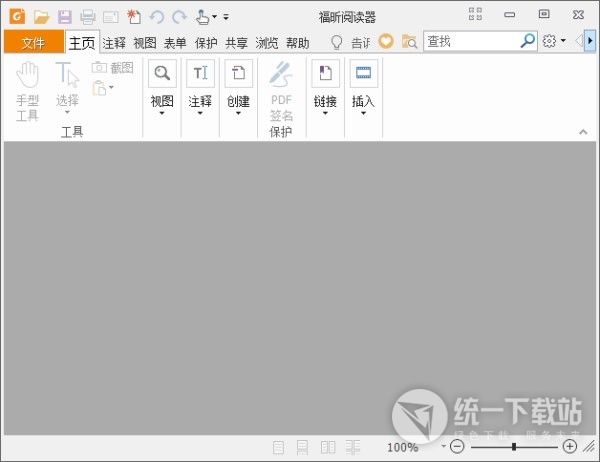Click the magnifier search button
Screen dimensions: 600x462
[528, 41]
